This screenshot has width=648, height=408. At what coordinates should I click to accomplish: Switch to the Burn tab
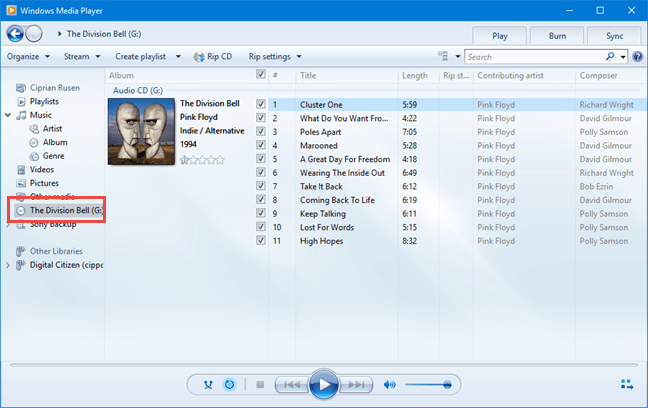(x=557, y=36)
